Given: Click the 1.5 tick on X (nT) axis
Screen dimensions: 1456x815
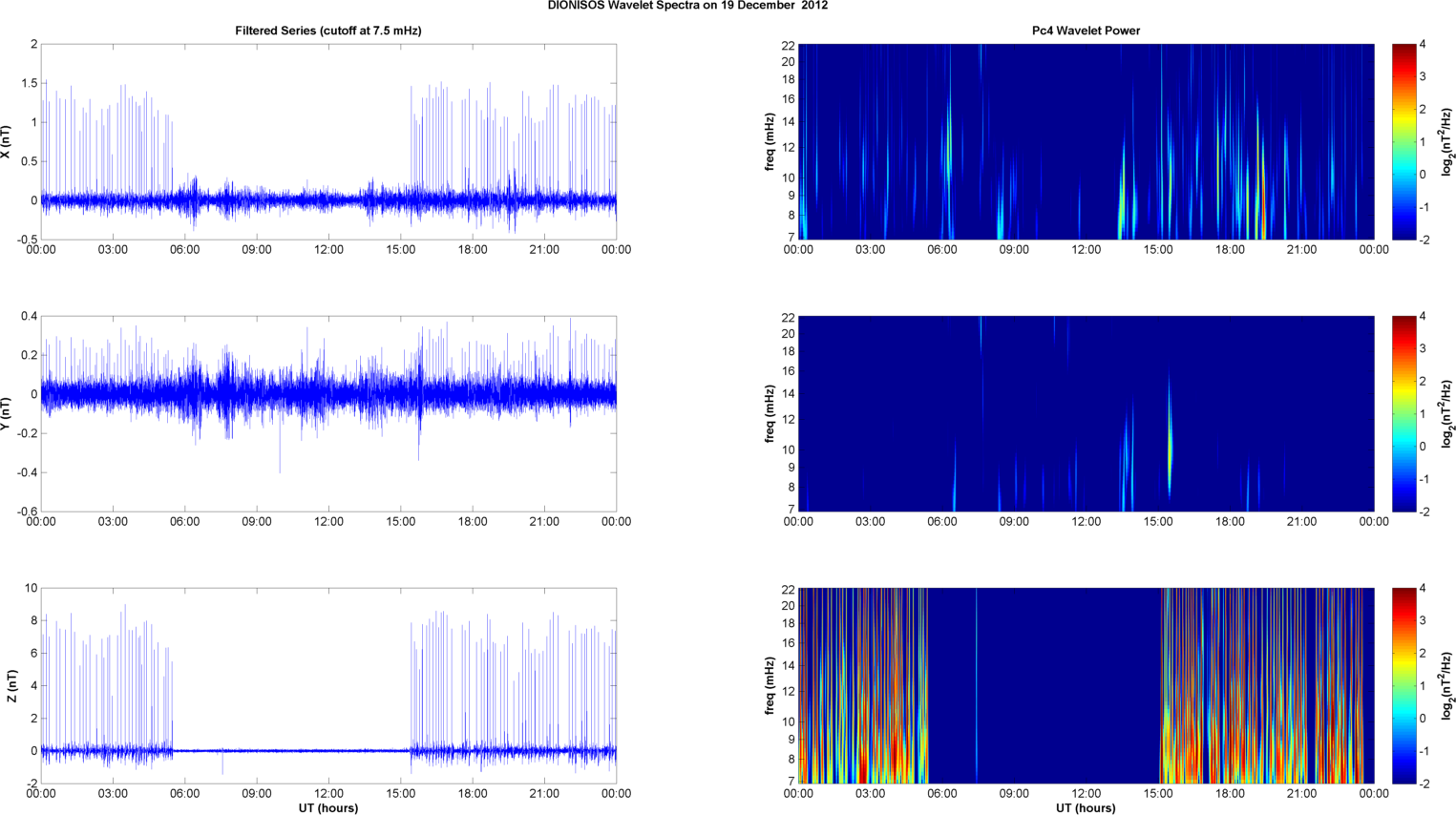Looking at the screenshot, I should pyautogui.click(x=30, y=83).
